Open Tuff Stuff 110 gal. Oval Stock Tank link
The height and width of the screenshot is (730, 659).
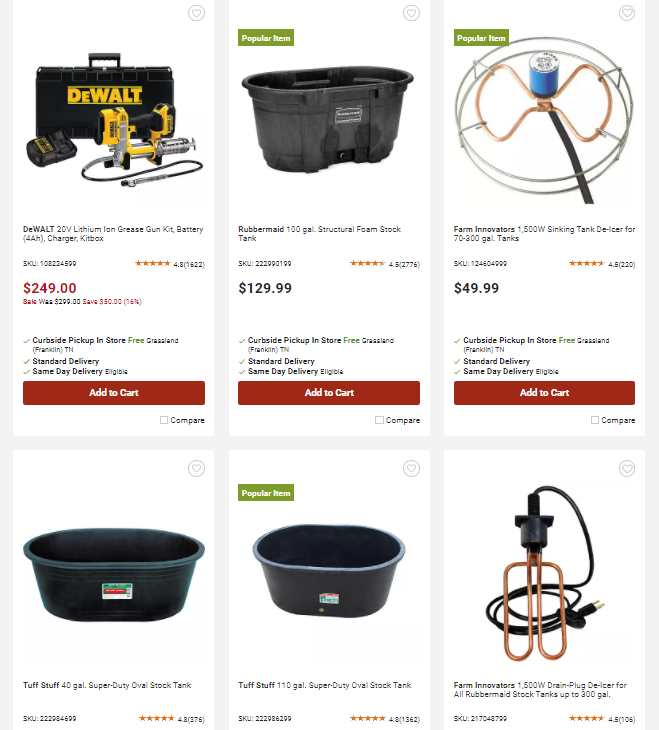[325, 685]
